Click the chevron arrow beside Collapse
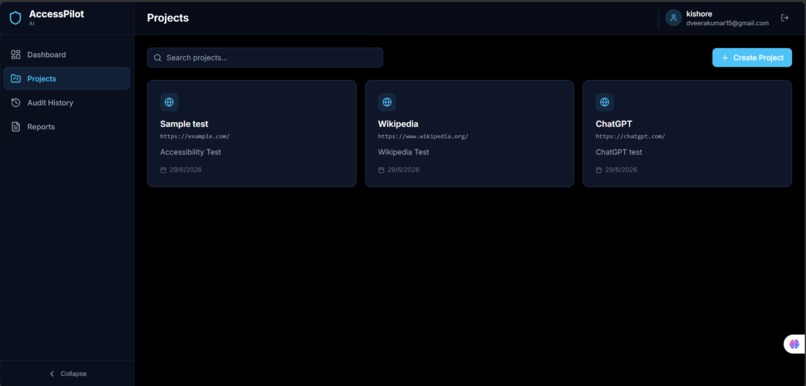This screenshot has height=386, width=806. coord(51,374)
